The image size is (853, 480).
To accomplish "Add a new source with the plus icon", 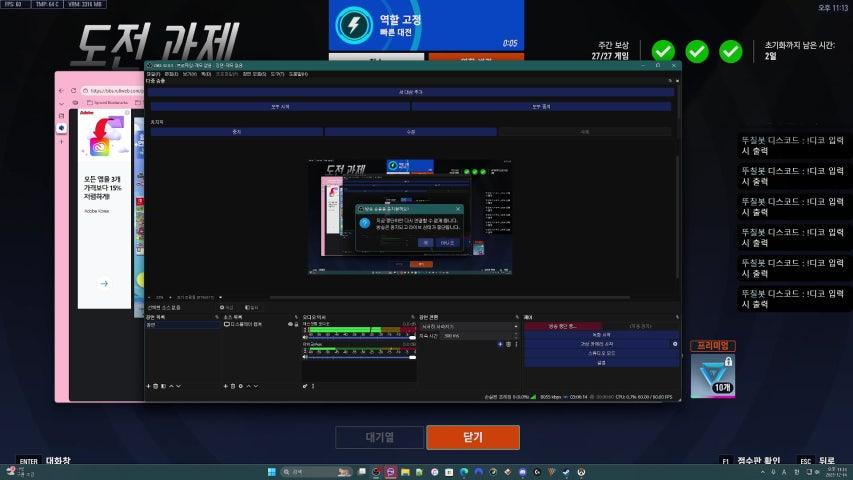I will point(226,386).
